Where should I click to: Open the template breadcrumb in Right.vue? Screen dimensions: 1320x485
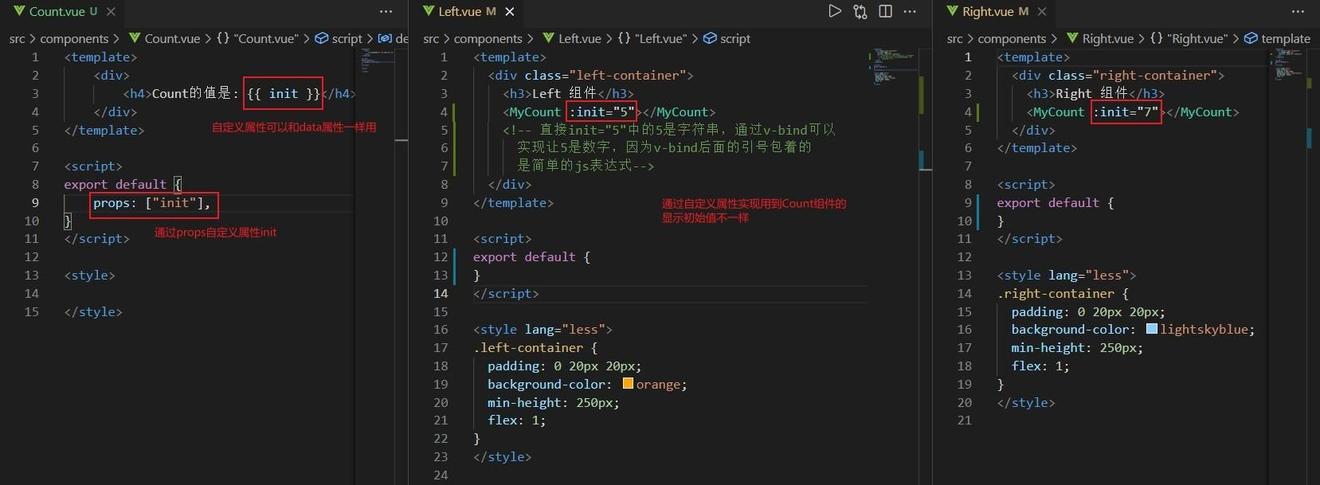click(1285, 38)
